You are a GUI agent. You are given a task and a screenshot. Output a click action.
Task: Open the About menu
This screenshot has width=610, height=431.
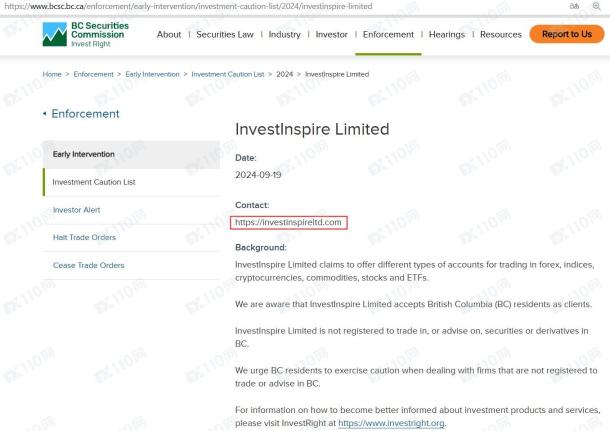[x=169, y=34]
